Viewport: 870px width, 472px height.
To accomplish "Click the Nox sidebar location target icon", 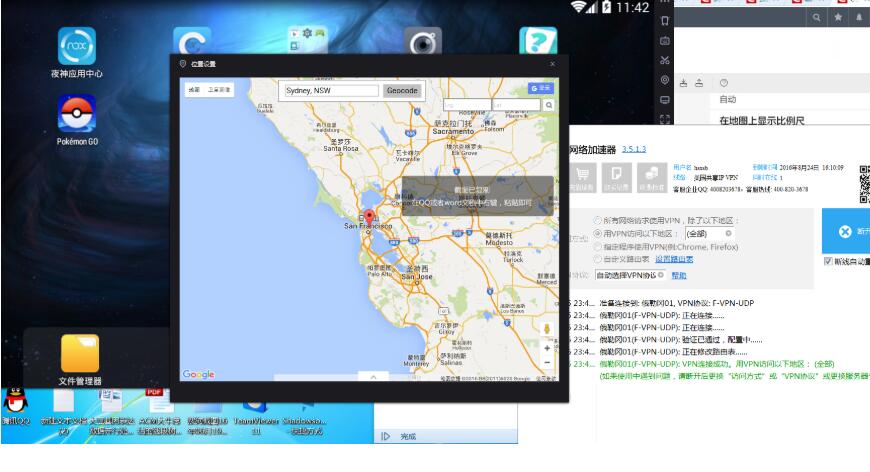I will pos(665,80).
